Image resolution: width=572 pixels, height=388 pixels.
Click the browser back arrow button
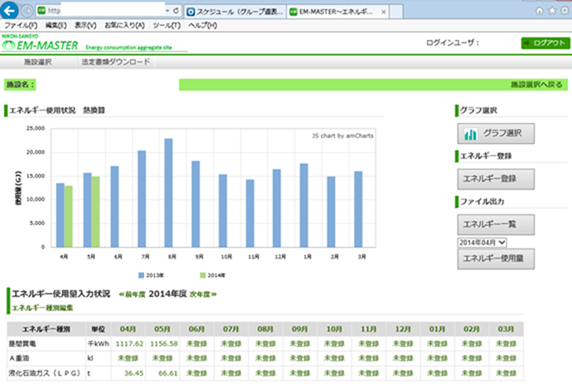pyautogui.click(x=9, y=10)
